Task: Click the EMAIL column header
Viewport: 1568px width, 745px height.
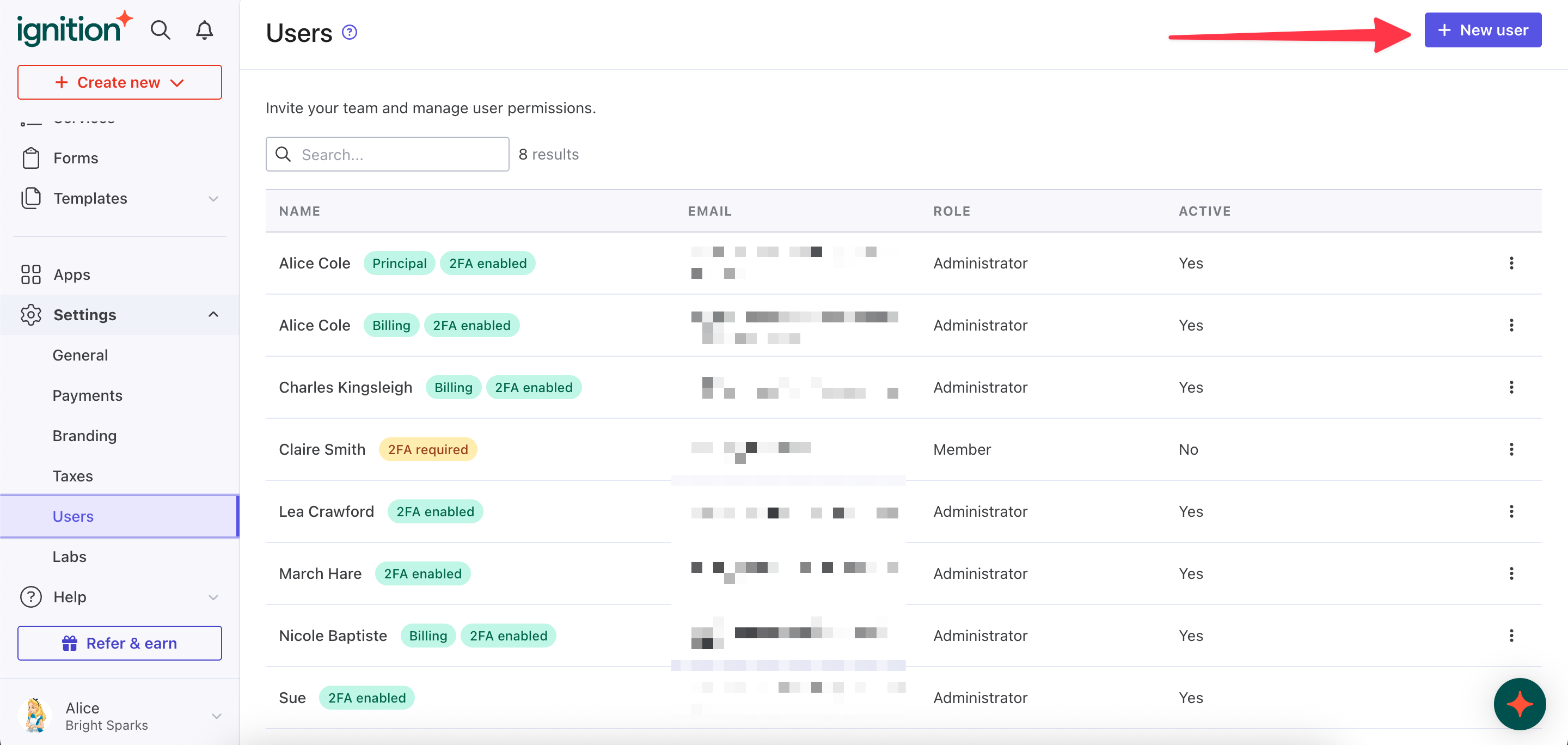Action: (x=710, y=211)
